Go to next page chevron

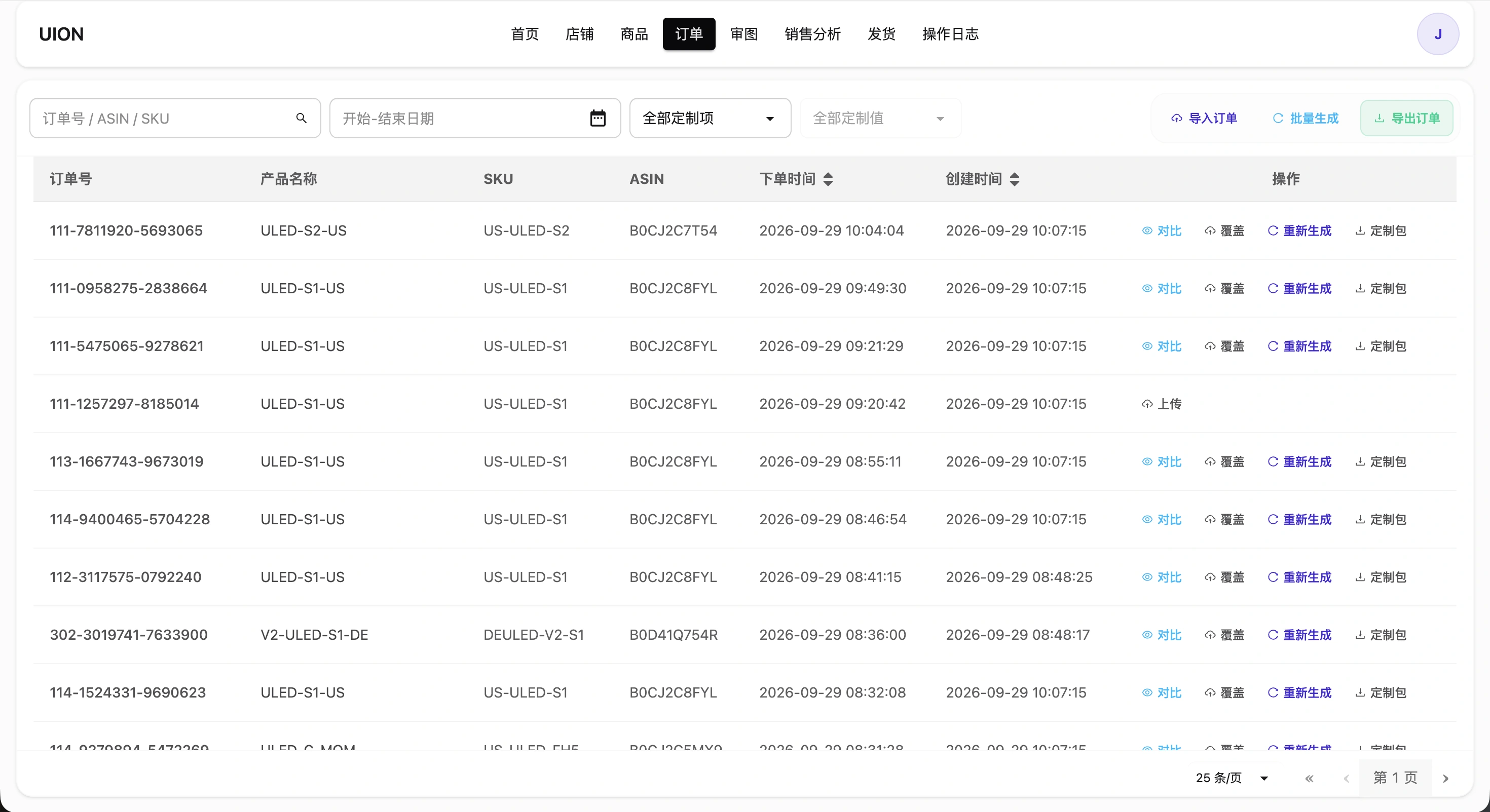tap(1445, 779)
